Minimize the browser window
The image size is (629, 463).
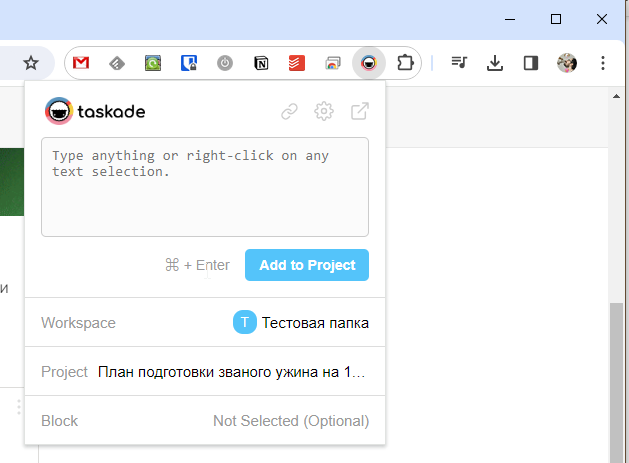click(510, 19)
